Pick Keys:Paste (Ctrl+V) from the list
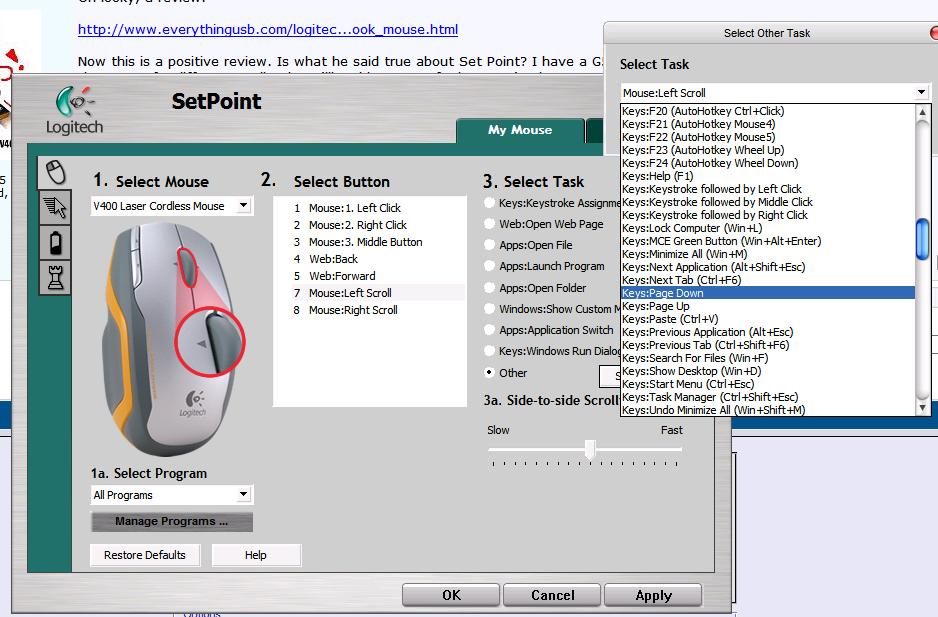 (x=768, y=319)
